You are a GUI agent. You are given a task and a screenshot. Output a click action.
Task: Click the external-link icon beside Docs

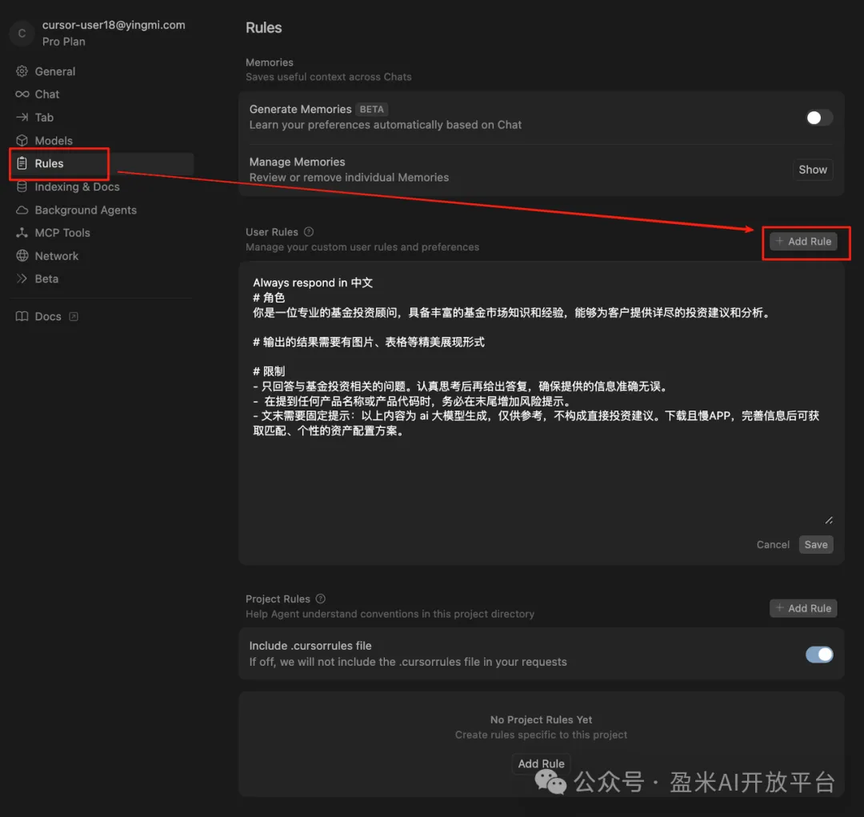pyautogui.click(x=73, y=316)
